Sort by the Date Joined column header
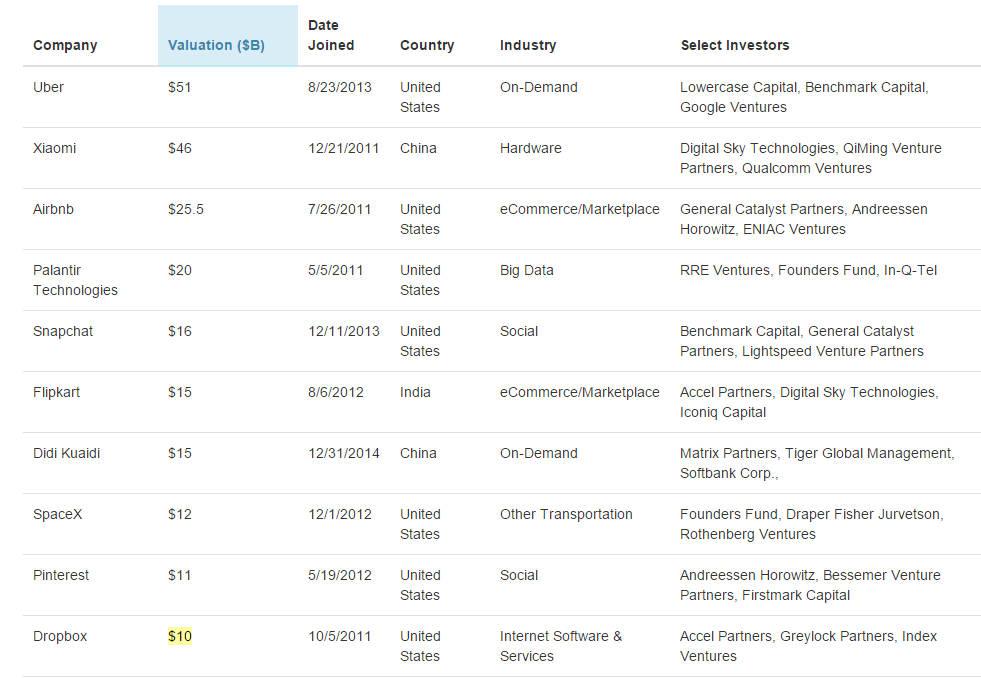The height and width of the screenshot is (678, 981). click(x=331, y=35)
